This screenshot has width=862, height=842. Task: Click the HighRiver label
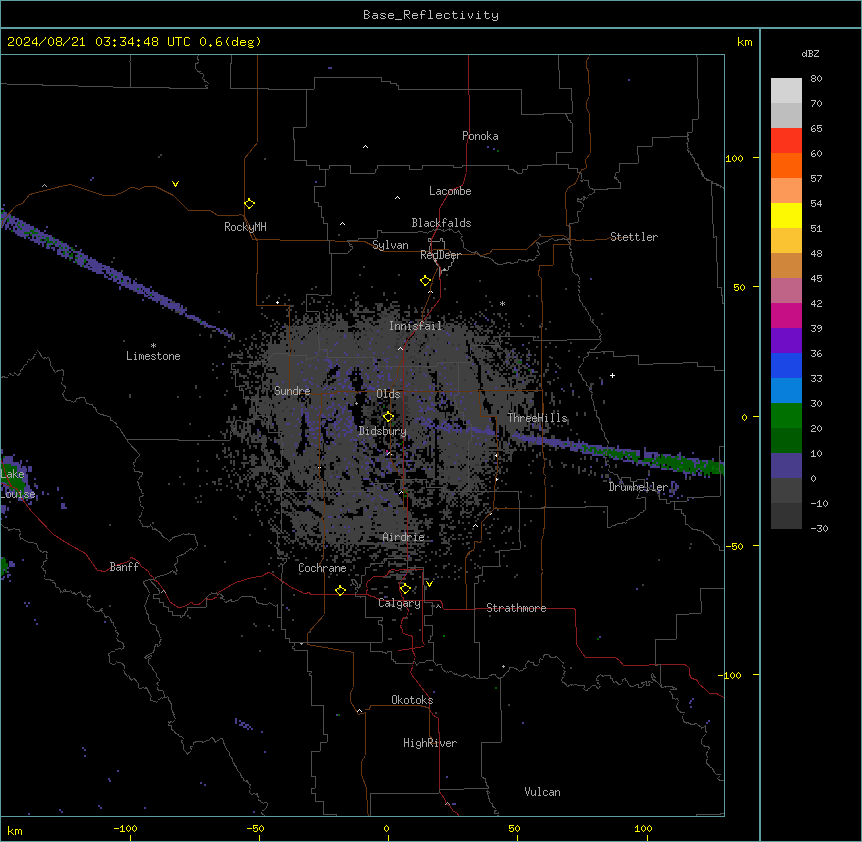pos(430,743)
